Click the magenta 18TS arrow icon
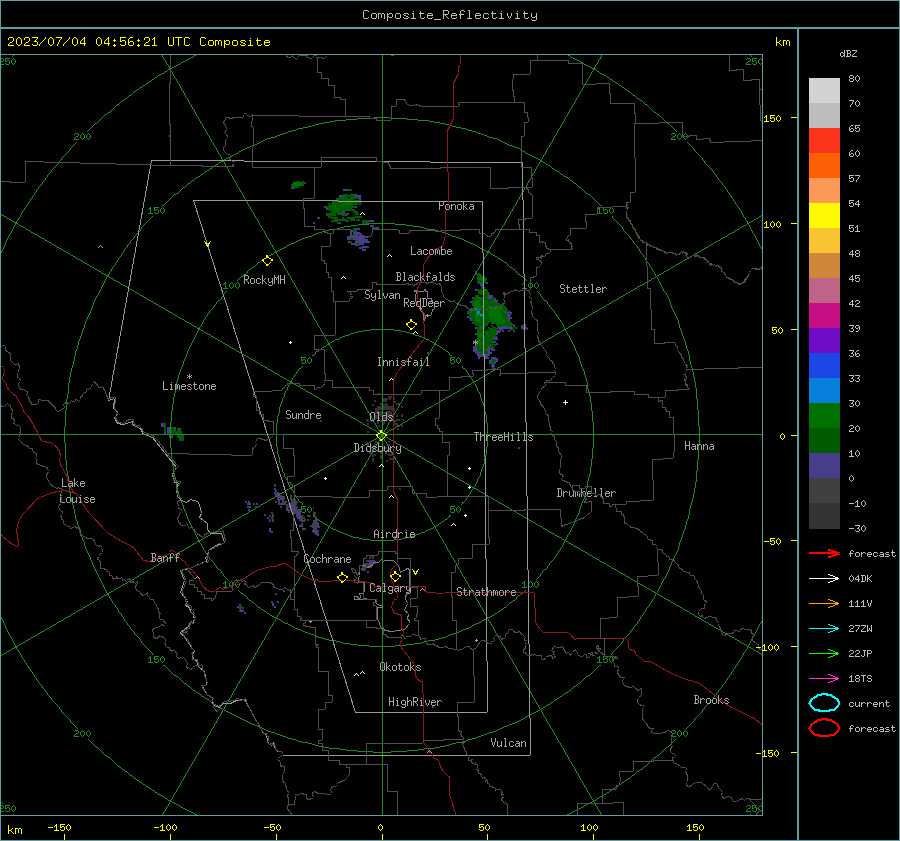900x841 pixels. pos(824,679)
